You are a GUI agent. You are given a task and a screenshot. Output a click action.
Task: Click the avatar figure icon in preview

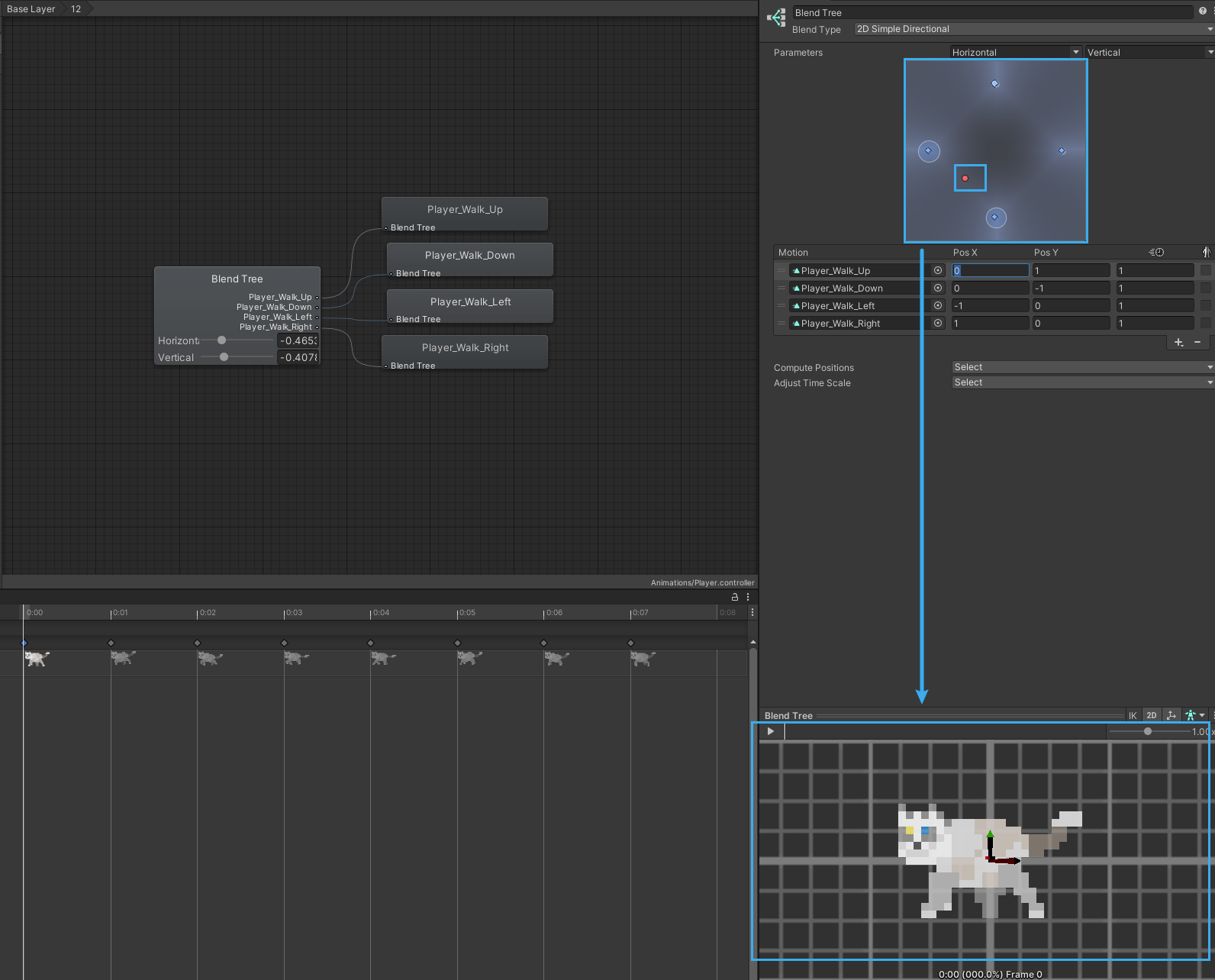[x=1191, y=715]
